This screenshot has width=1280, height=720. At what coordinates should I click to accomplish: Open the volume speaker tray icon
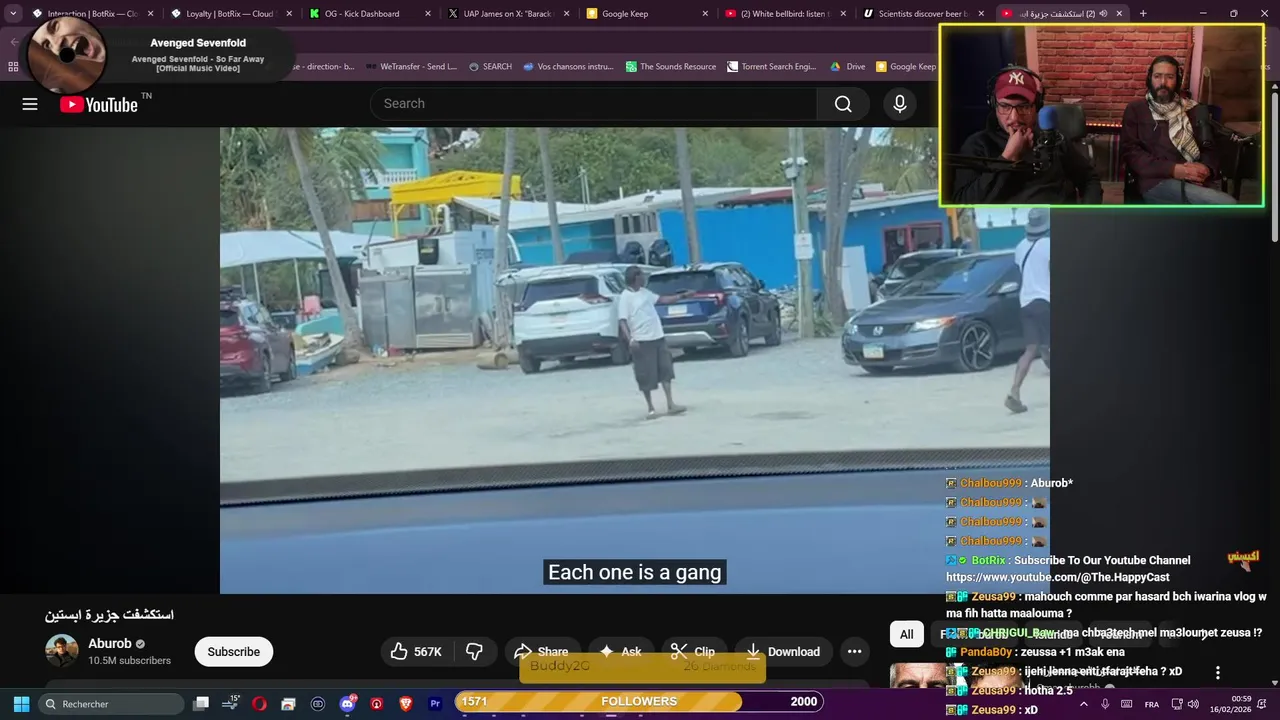pos(1193,704)
